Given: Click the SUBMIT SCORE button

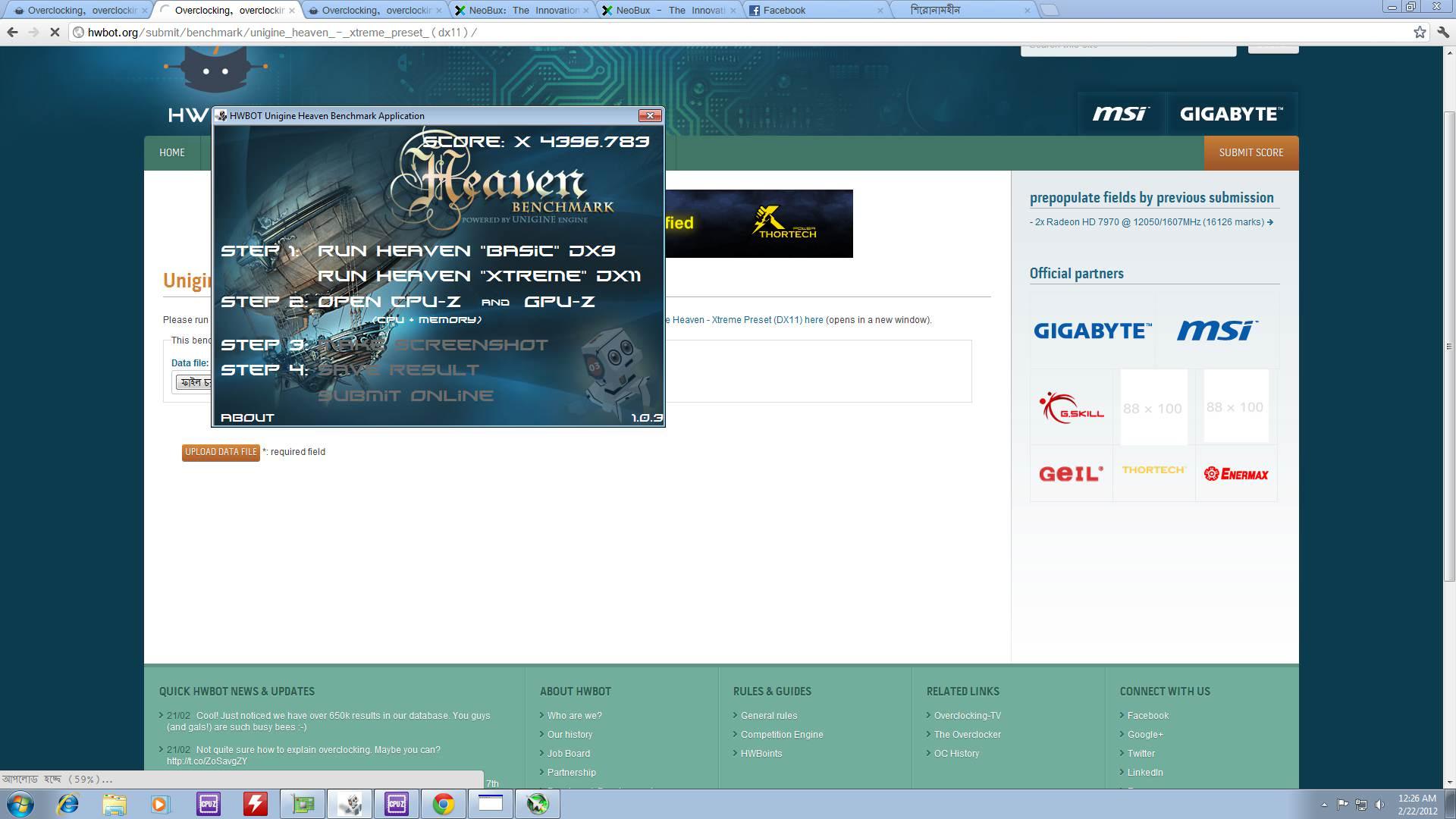Looking at the screenshot, I should pyautogui.click(x=1251, y=152).
